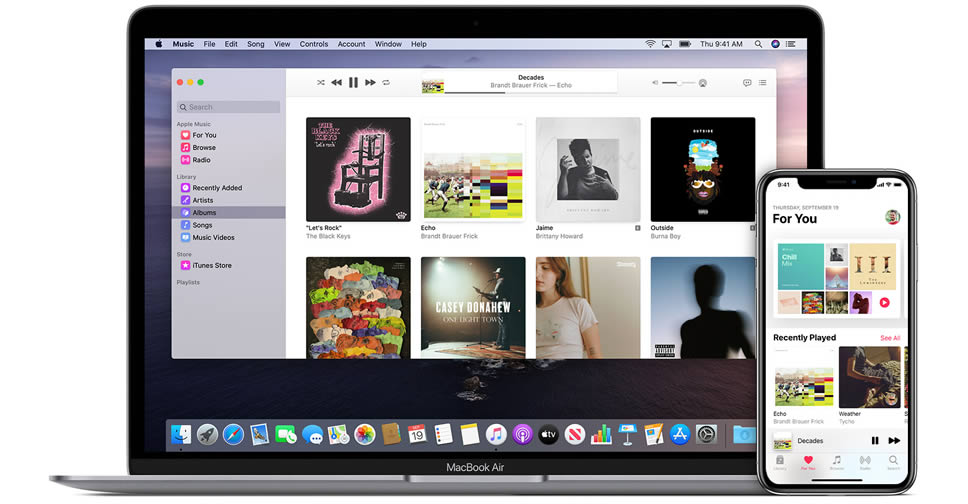Select Radio in the Apple Music sidebar
Screen dimensions: 968x504
tap(201, 160)
